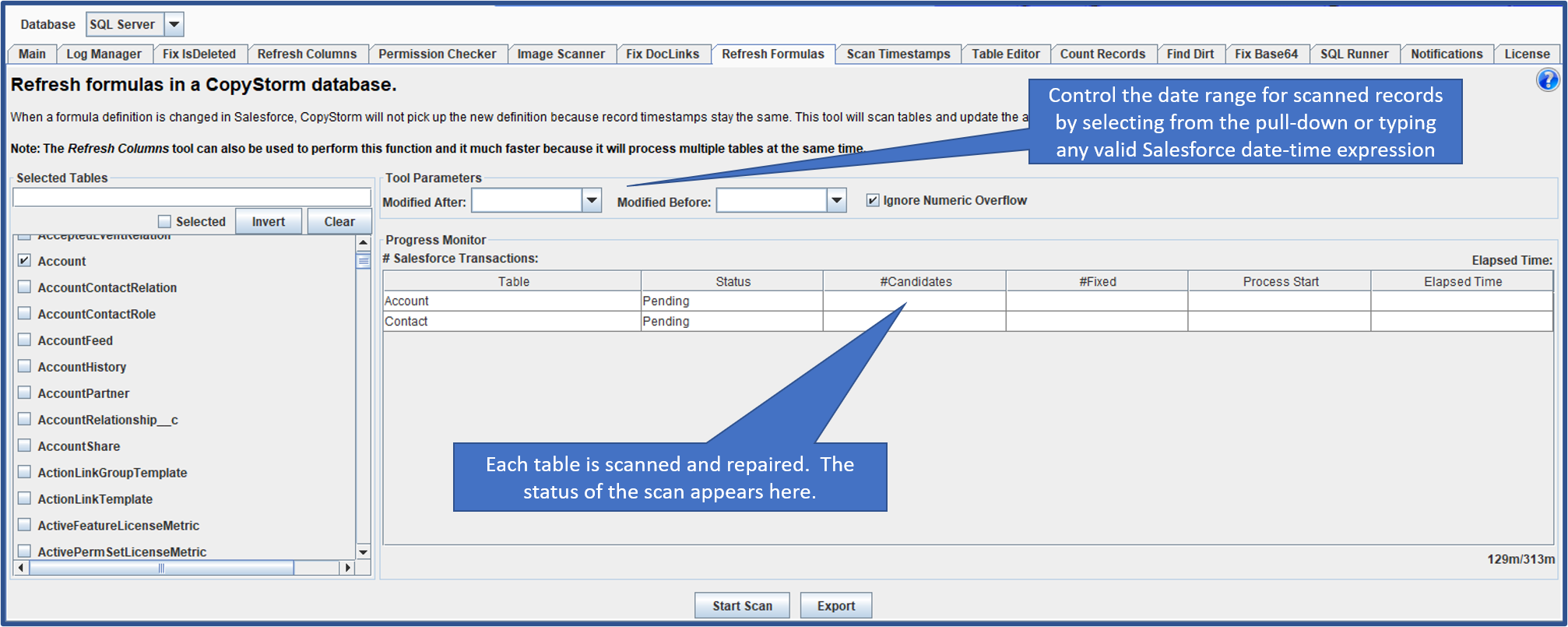The height and width of the screenshot is (627, 1568).
Task: Check the AccountContactRelation table
Action: tap(24, 287)
